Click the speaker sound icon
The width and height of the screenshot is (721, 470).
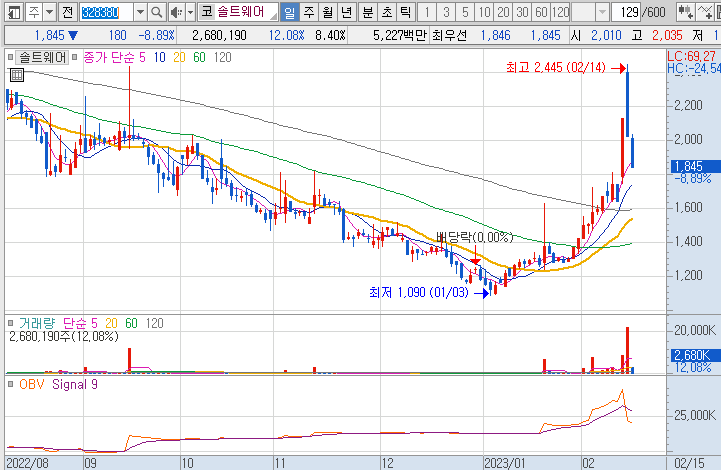pos(176,12)
